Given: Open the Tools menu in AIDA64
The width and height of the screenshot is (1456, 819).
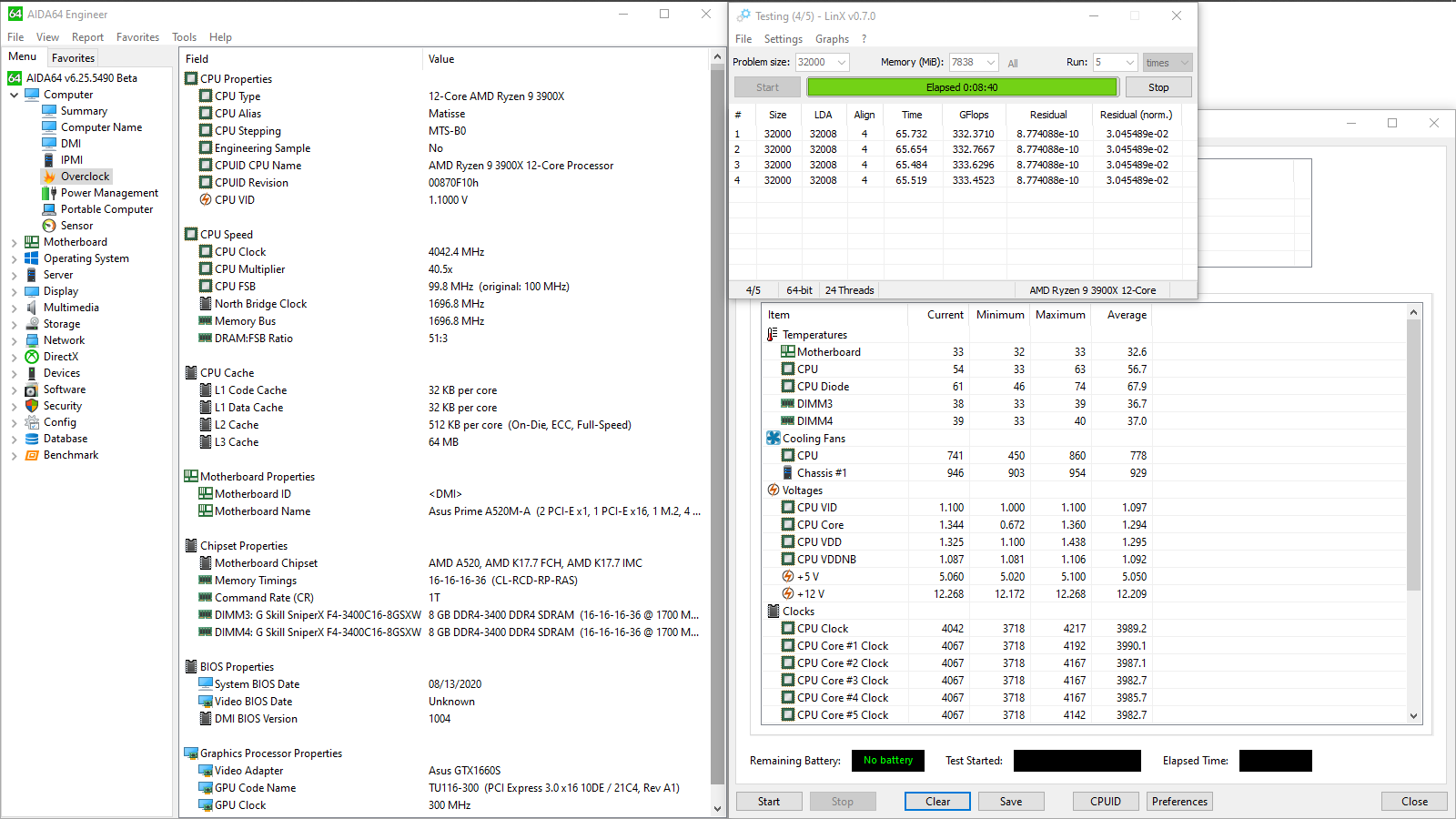Looking at the screenshot, I should 185,37.
